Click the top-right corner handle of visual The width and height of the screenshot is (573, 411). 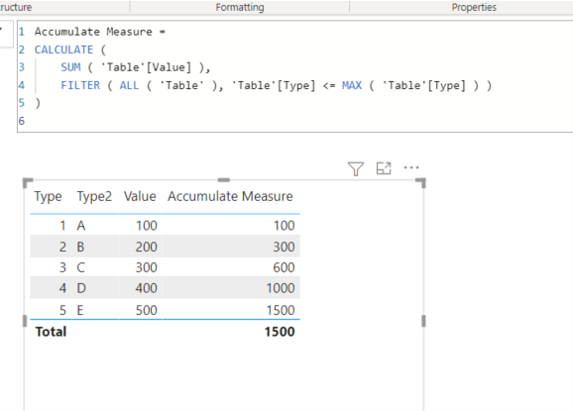click(421, 183)
